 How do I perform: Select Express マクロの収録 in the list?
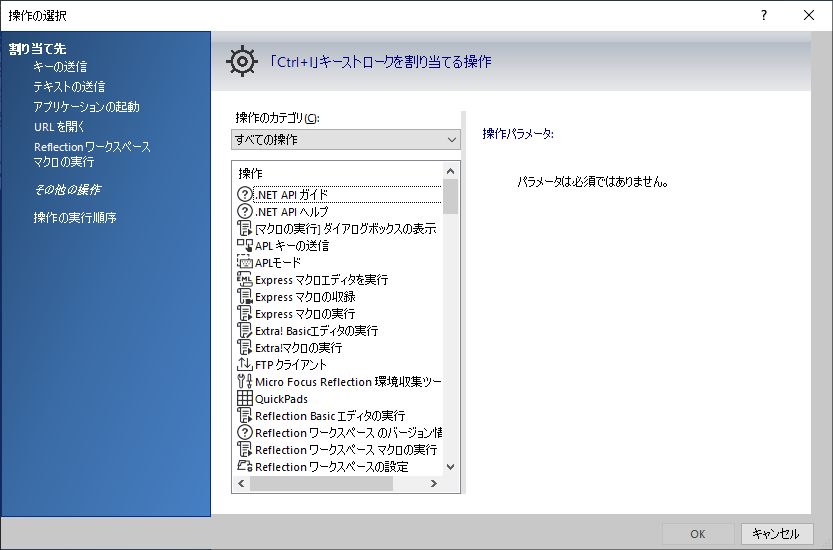(305, 297)
